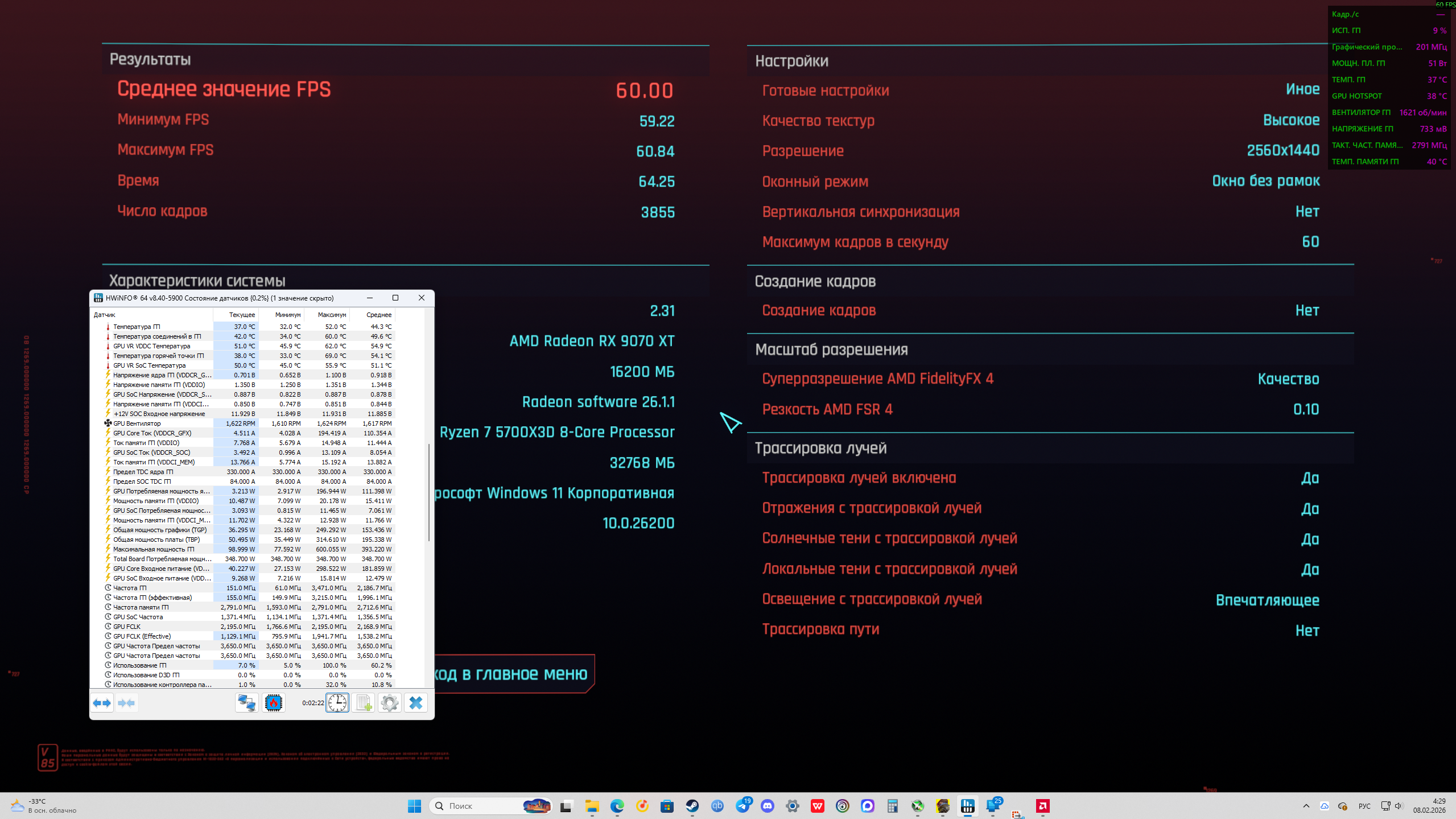Image resolution: width=1456 pixels, height=819 pixels.
Task: Click the collapse columns arrows icon in HWiNFO
Action: click(126, 703)
